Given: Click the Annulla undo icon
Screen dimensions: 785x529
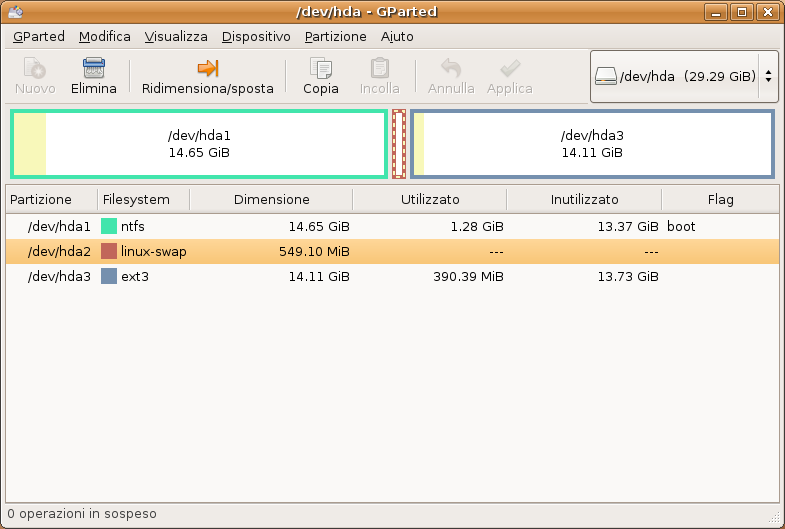Looking at the screenshot, I should point(451,69).
